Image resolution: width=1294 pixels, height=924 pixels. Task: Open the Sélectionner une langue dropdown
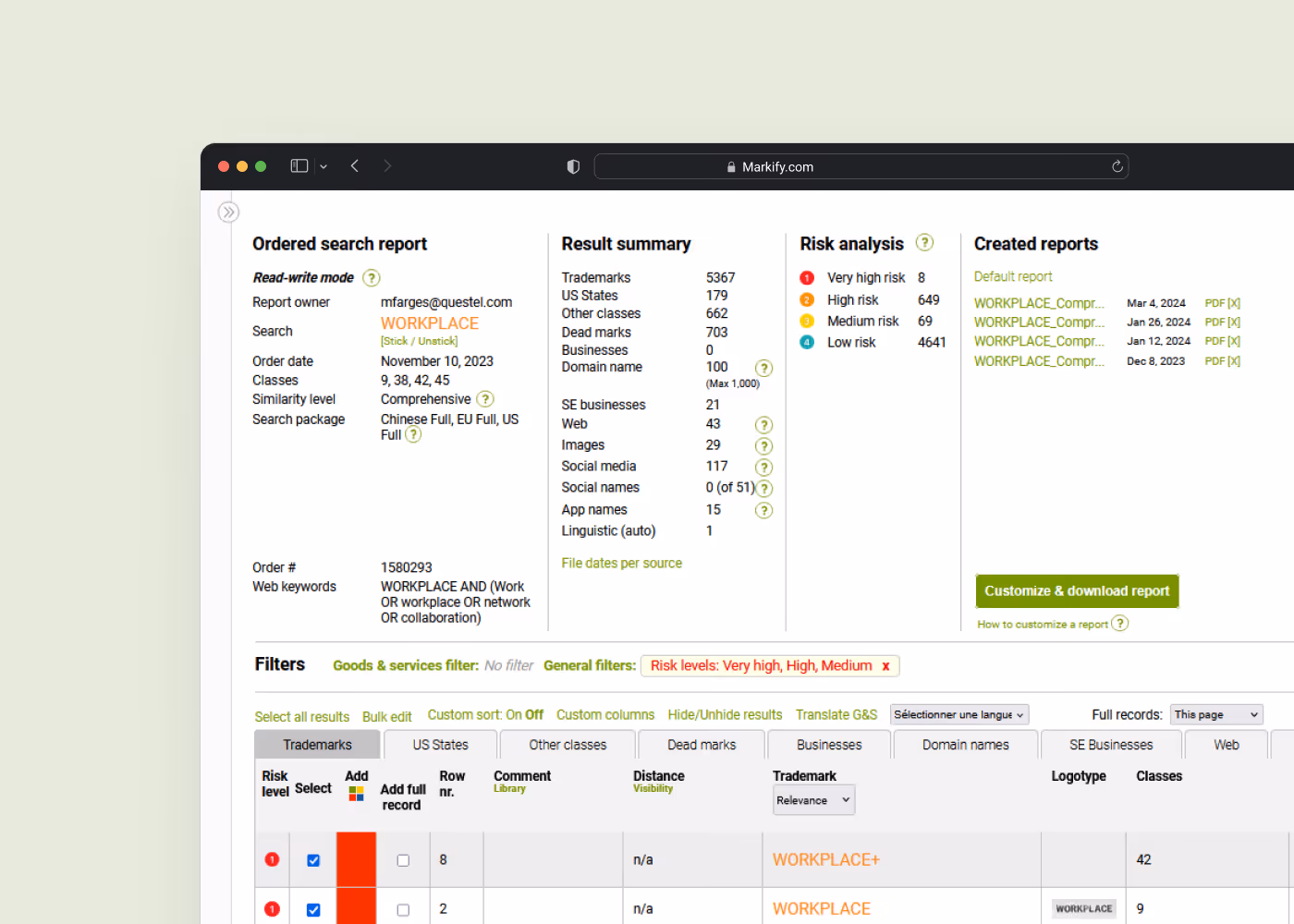(x=959, y=714)
